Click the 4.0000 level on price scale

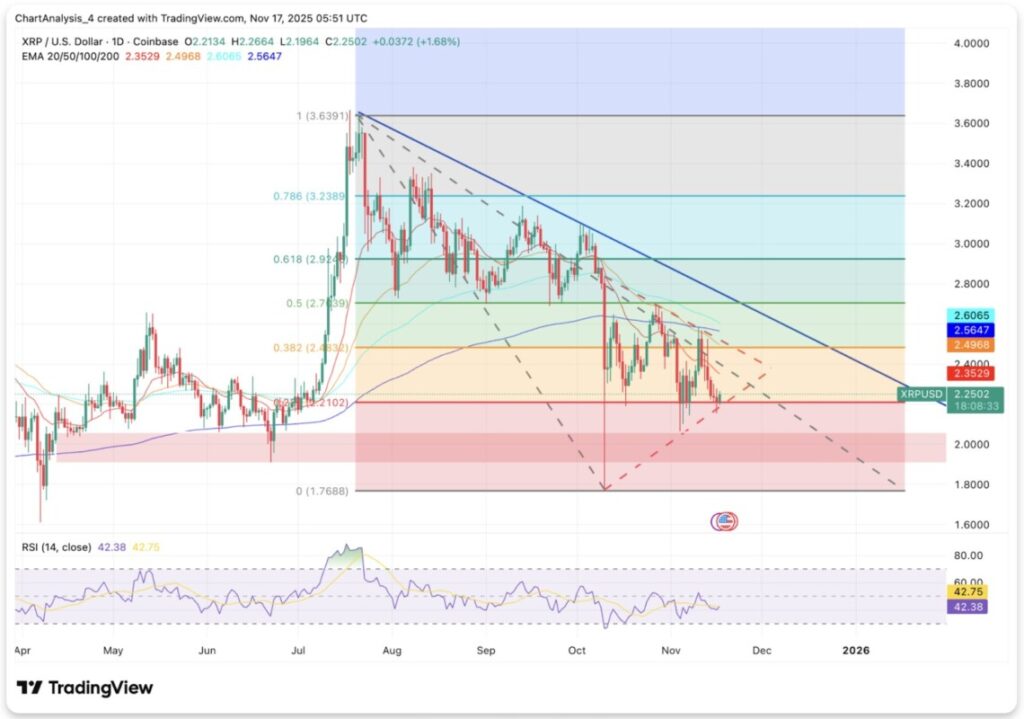971,44
